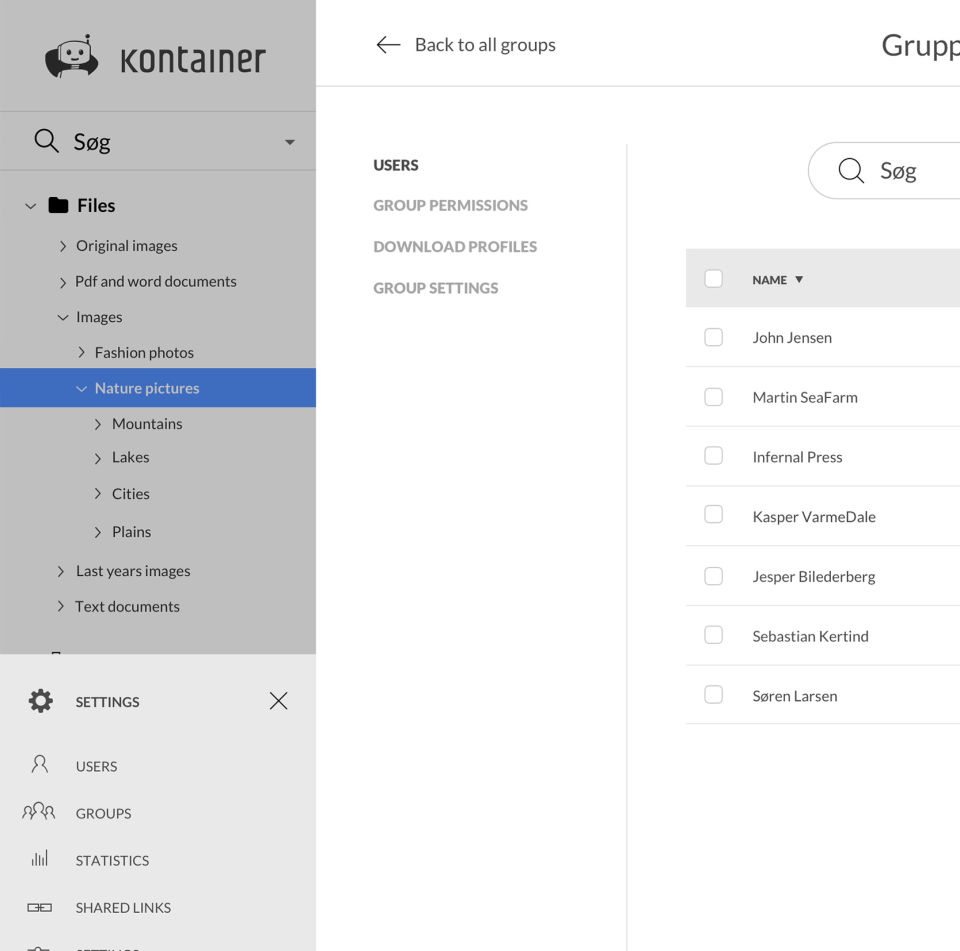Viewport: 960px width, 951px height.
Task: Open the sidebar search dropdown arrow
Action: 289,142
